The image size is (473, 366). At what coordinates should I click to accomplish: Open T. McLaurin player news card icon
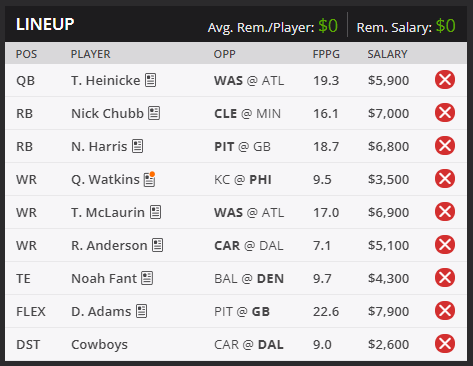tap(155, 212)
